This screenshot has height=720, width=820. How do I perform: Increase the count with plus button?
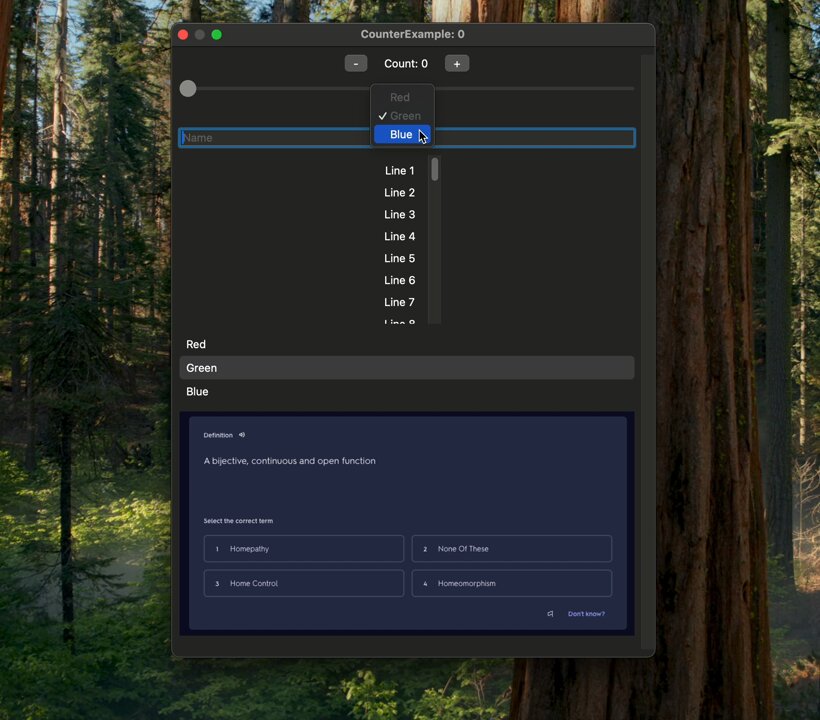457,64
